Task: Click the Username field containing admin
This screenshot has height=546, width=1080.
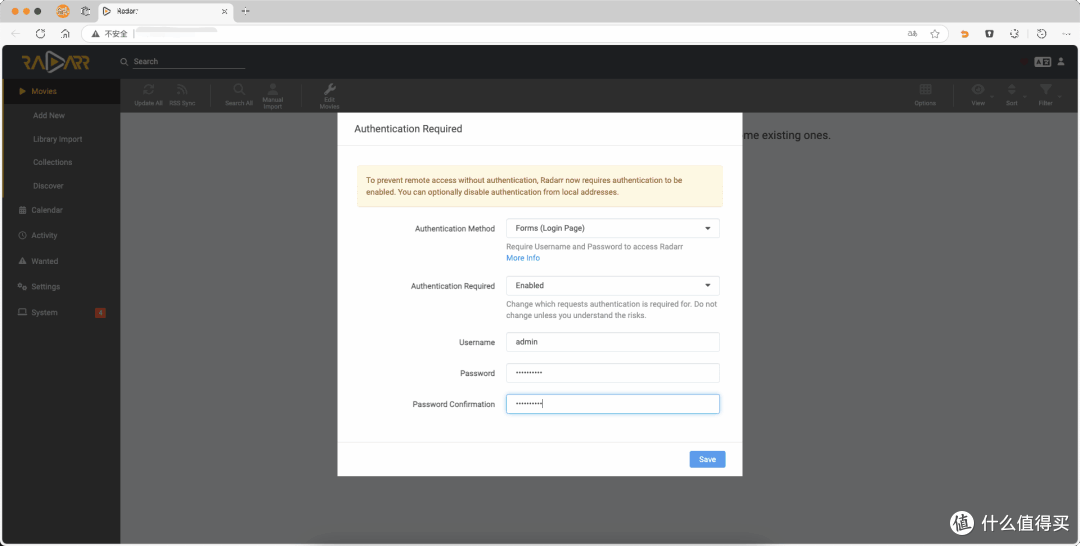Action: click(x=612, y=342)
